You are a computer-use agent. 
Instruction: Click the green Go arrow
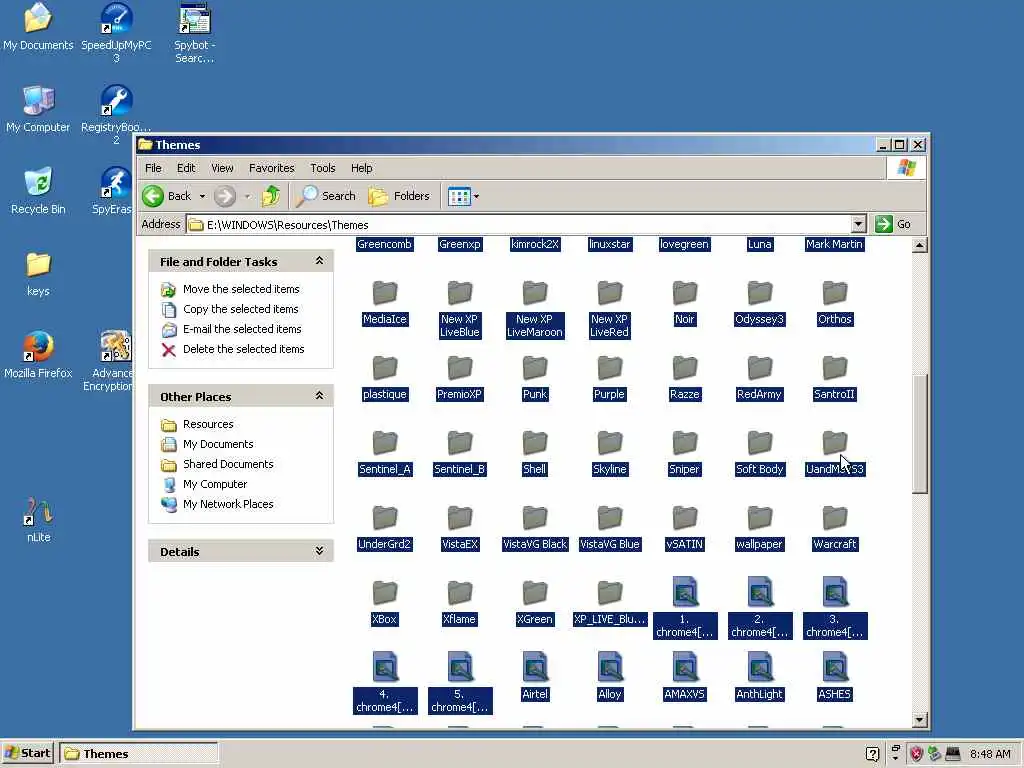(884, 224)
